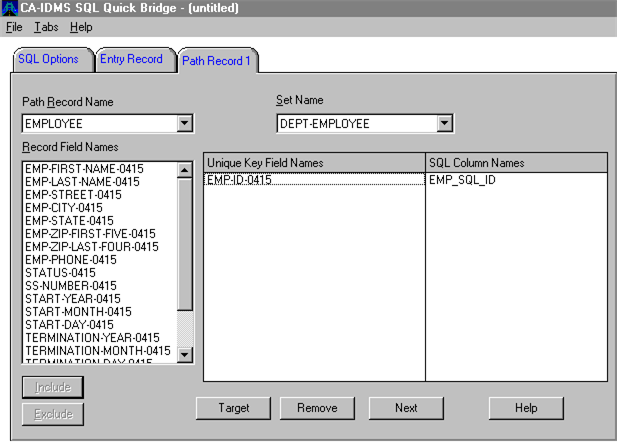
Task: Expand the Path Record Name dropdown
Action: [x=184, y=124]
